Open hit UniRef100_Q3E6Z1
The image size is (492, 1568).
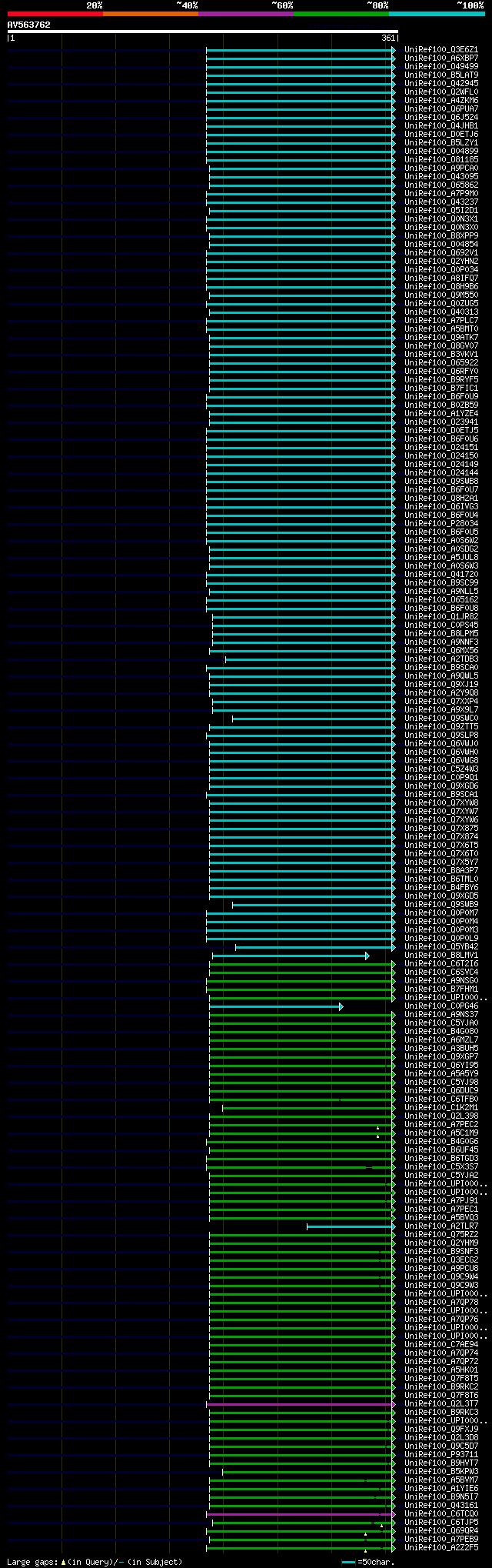pyautogui.click(x=441, y=49)
